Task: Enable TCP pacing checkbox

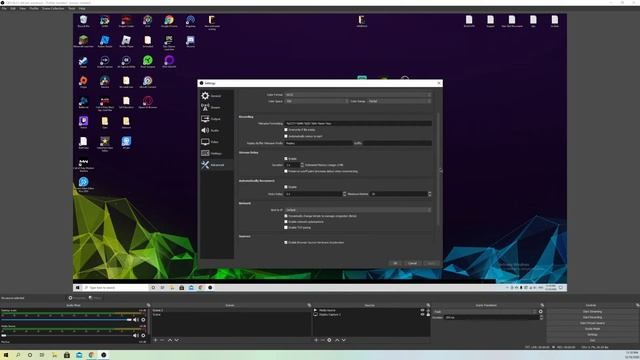Action: click(286, 227)
